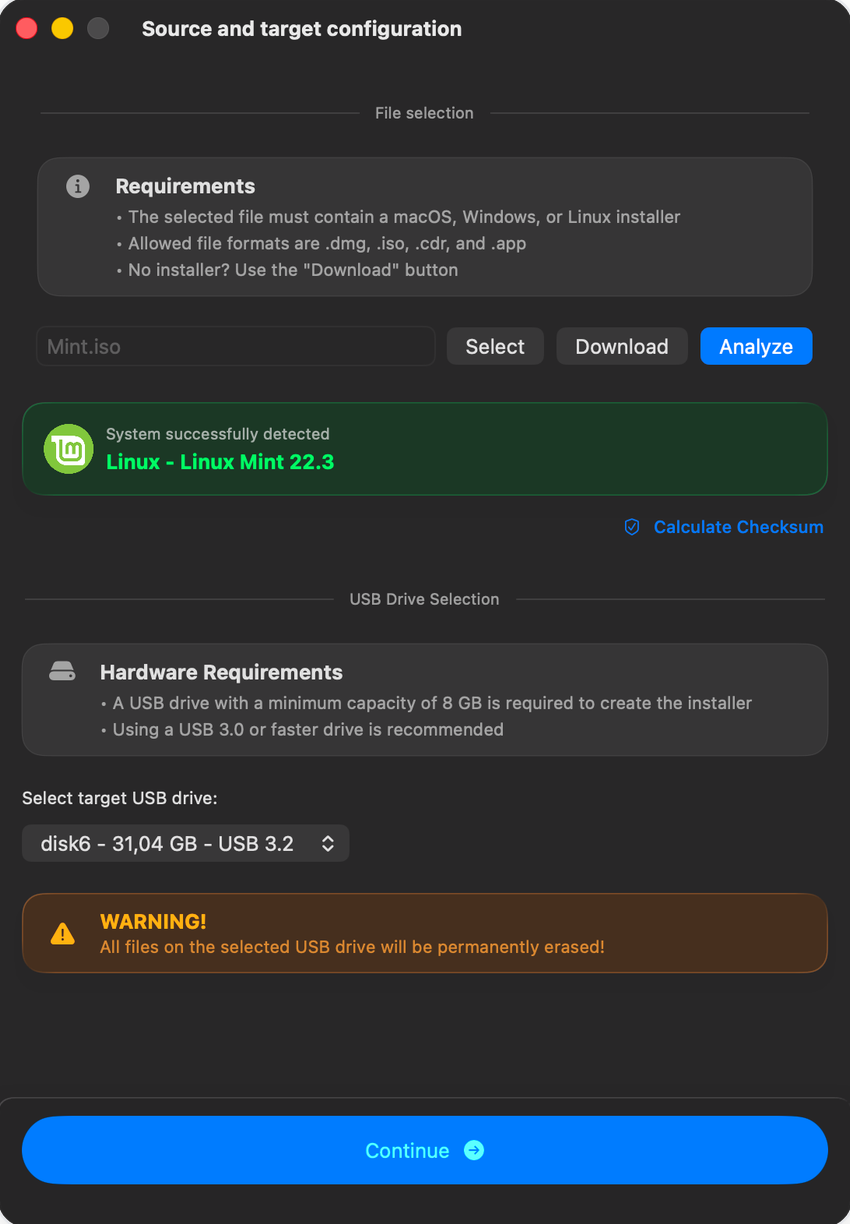Click into the Mint.iso file path field
The image size is (850, 1224).
click(236, 346)
